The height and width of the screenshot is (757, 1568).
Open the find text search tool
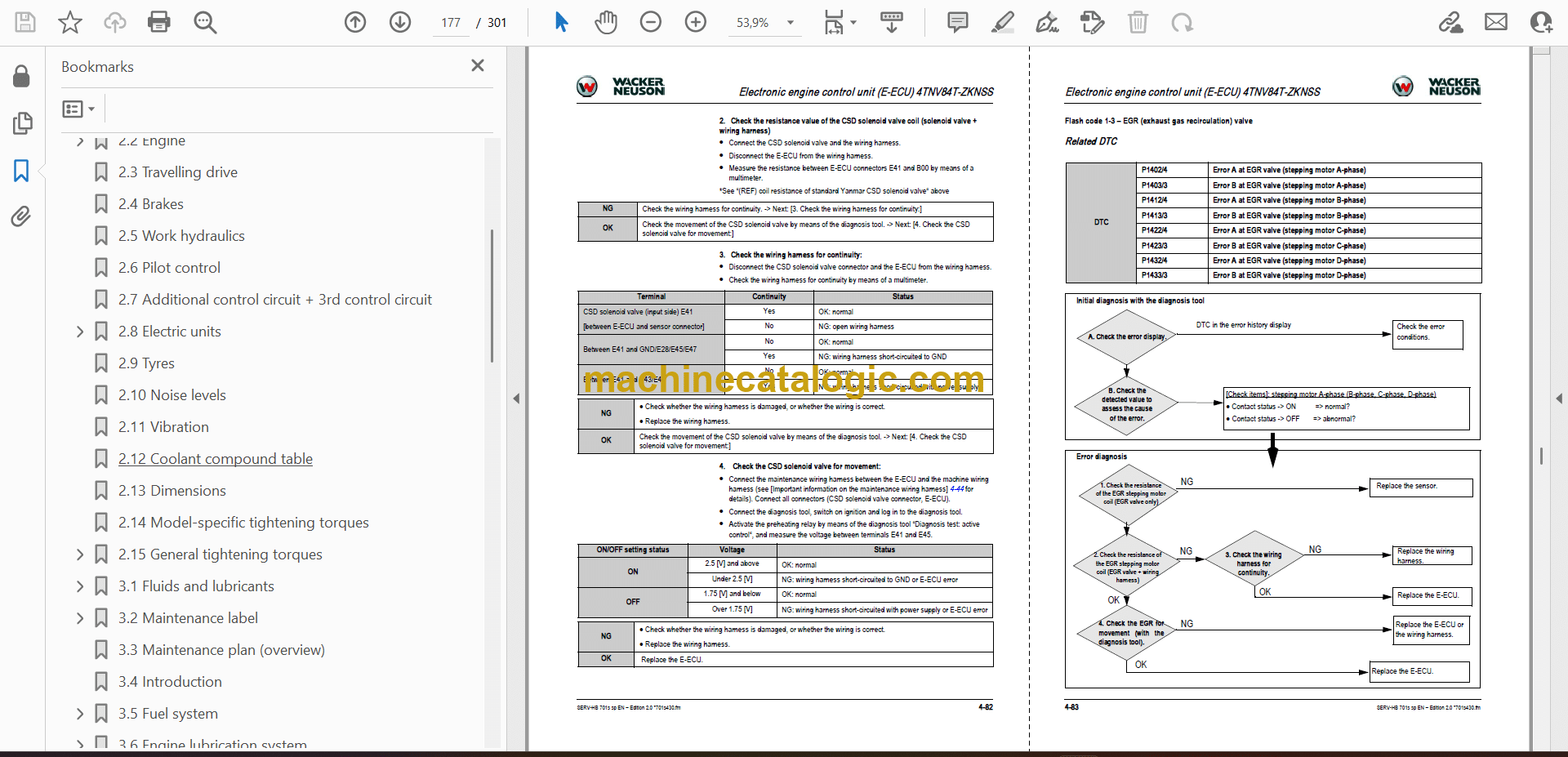(205, 22)
